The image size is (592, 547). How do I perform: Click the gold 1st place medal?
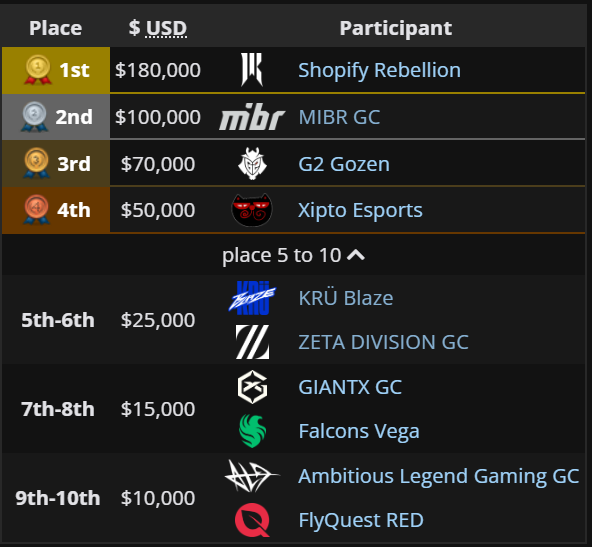(x=38, y=69)
